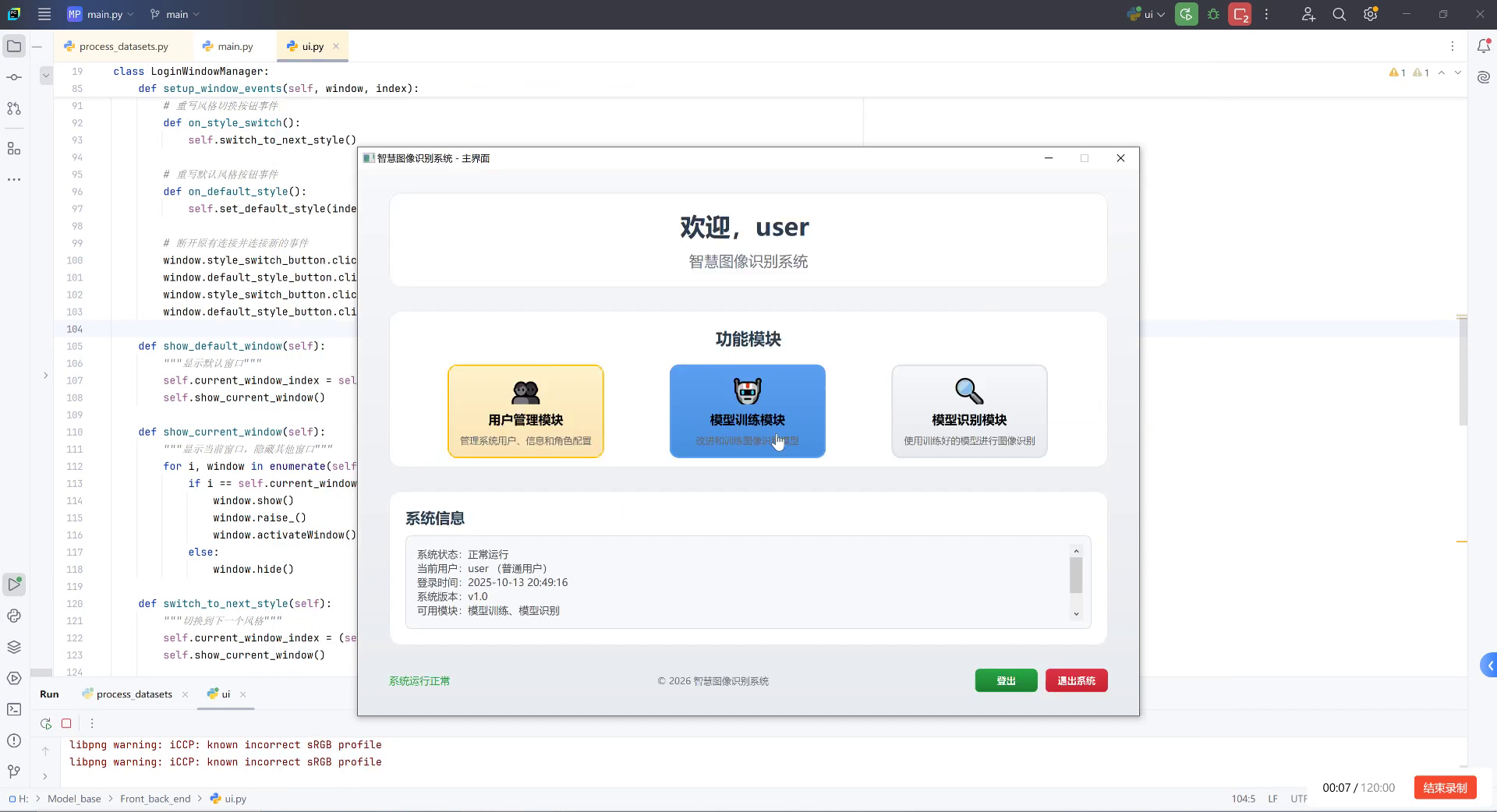This screenshot has height=812, width=1497.
Task: Select the 模型训练模块 module card
Action: 747,411
